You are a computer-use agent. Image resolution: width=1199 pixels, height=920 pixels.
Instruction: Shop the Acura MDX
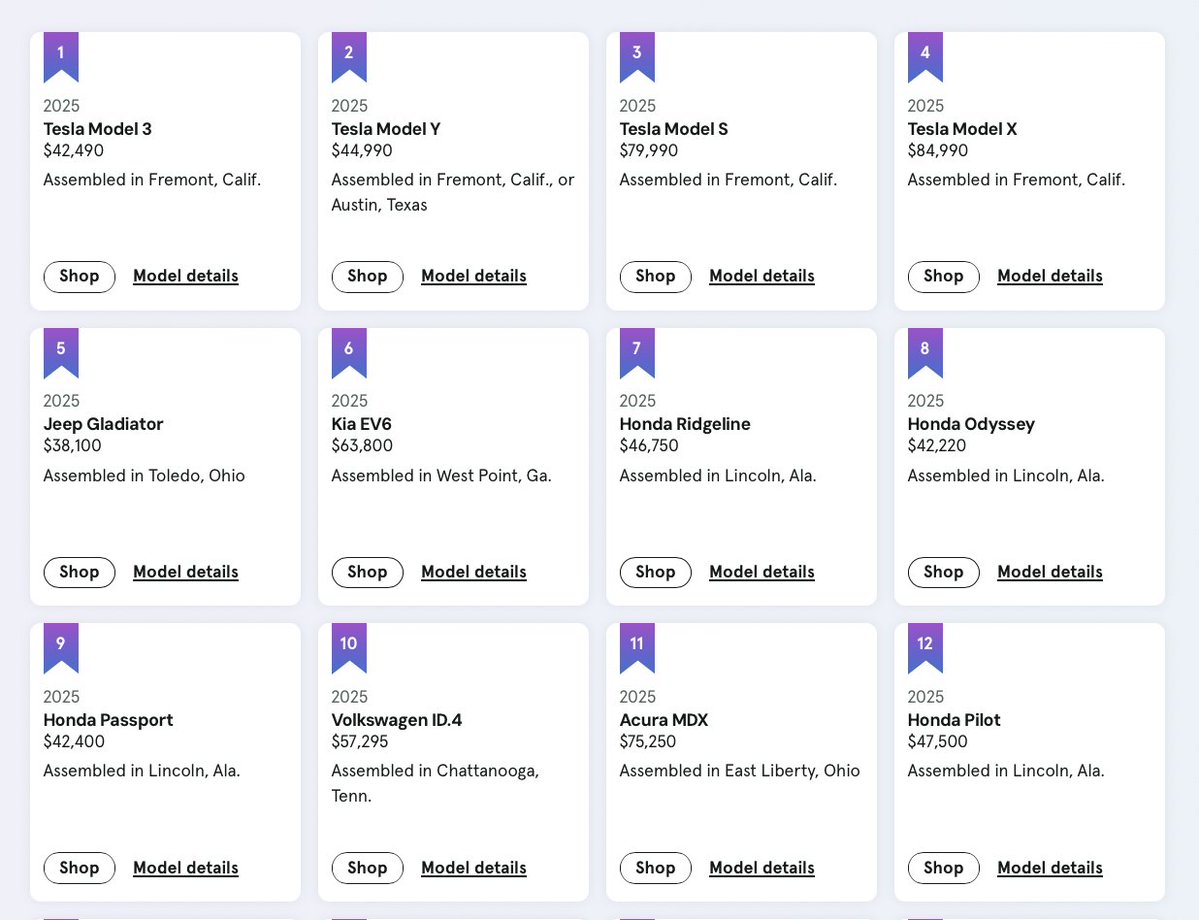pos(655,868)
